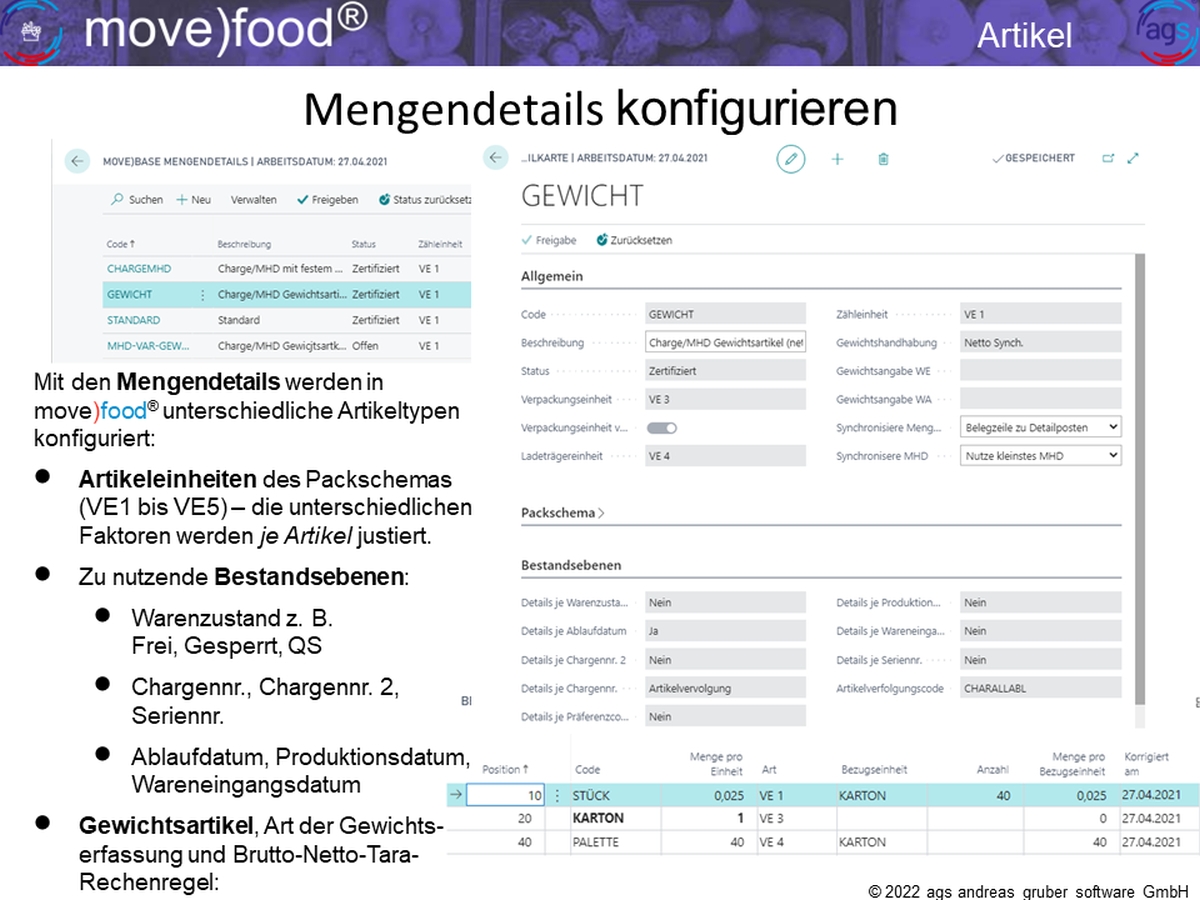Select the STÜCK code cell
This screenshot has height=900, width=1200.
point(593,796)
